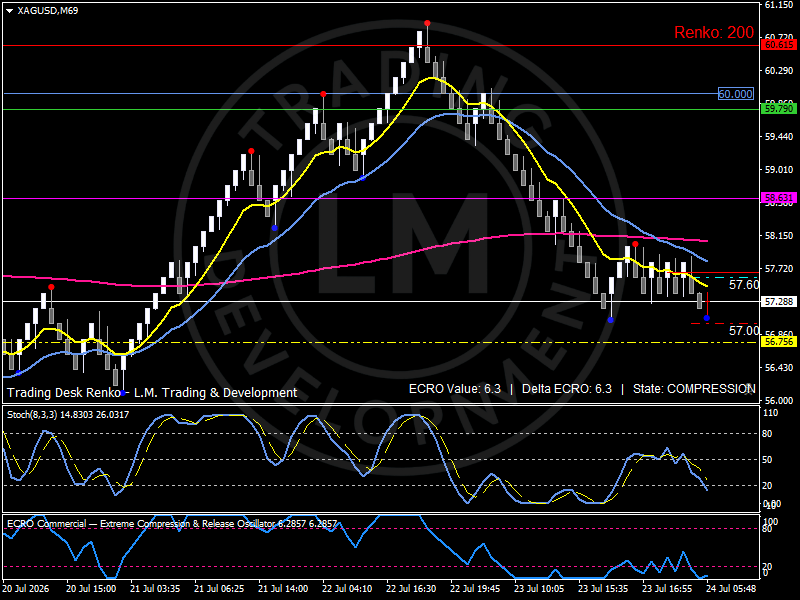
Task: Click the yellow 56.756 price tag
Action: [779, 342]
